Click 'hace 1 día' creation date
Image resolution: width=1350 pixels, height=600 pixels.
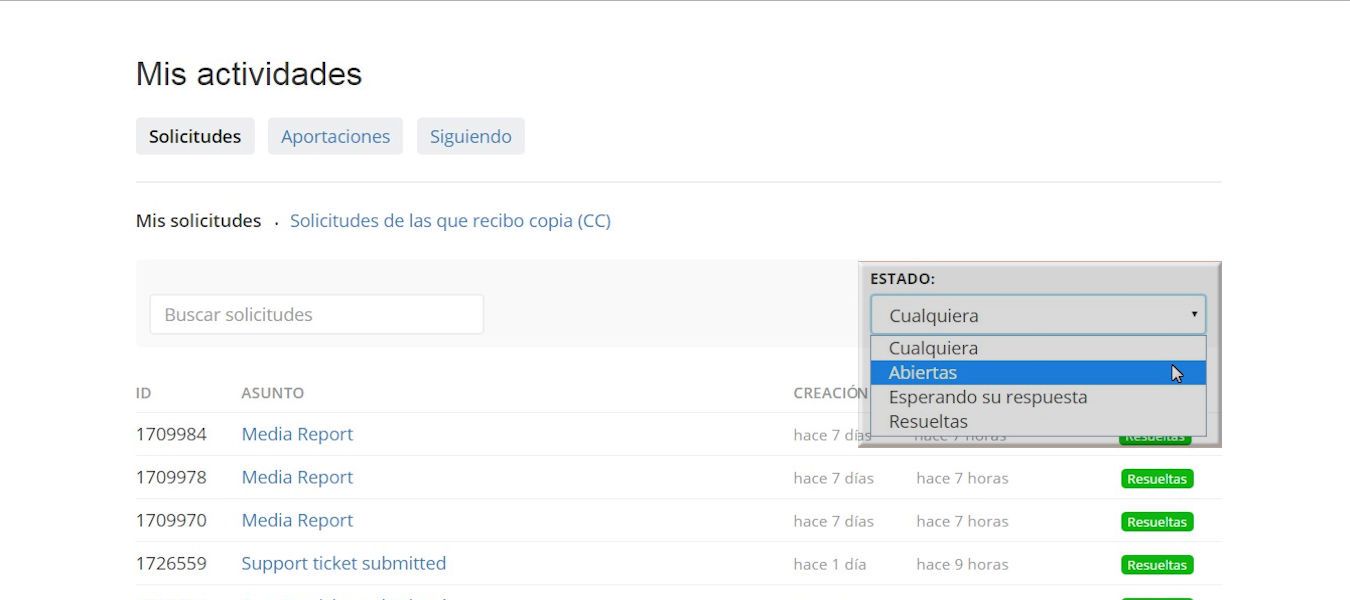pos(830,564)
